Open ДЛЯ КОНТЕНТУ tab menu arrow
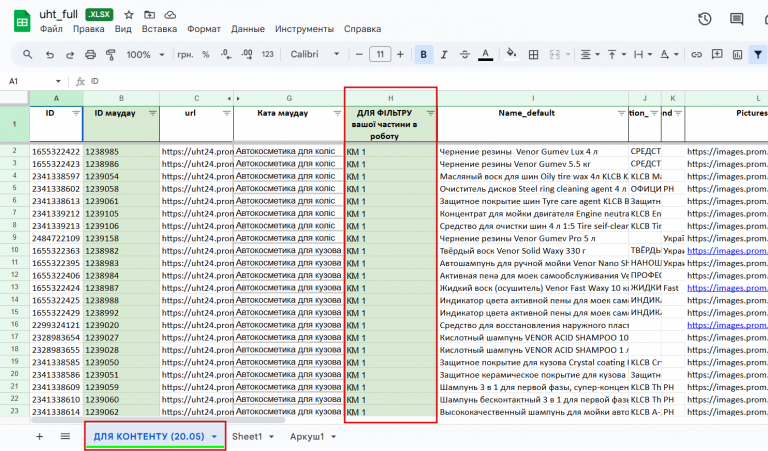 [x=214, y=437]
